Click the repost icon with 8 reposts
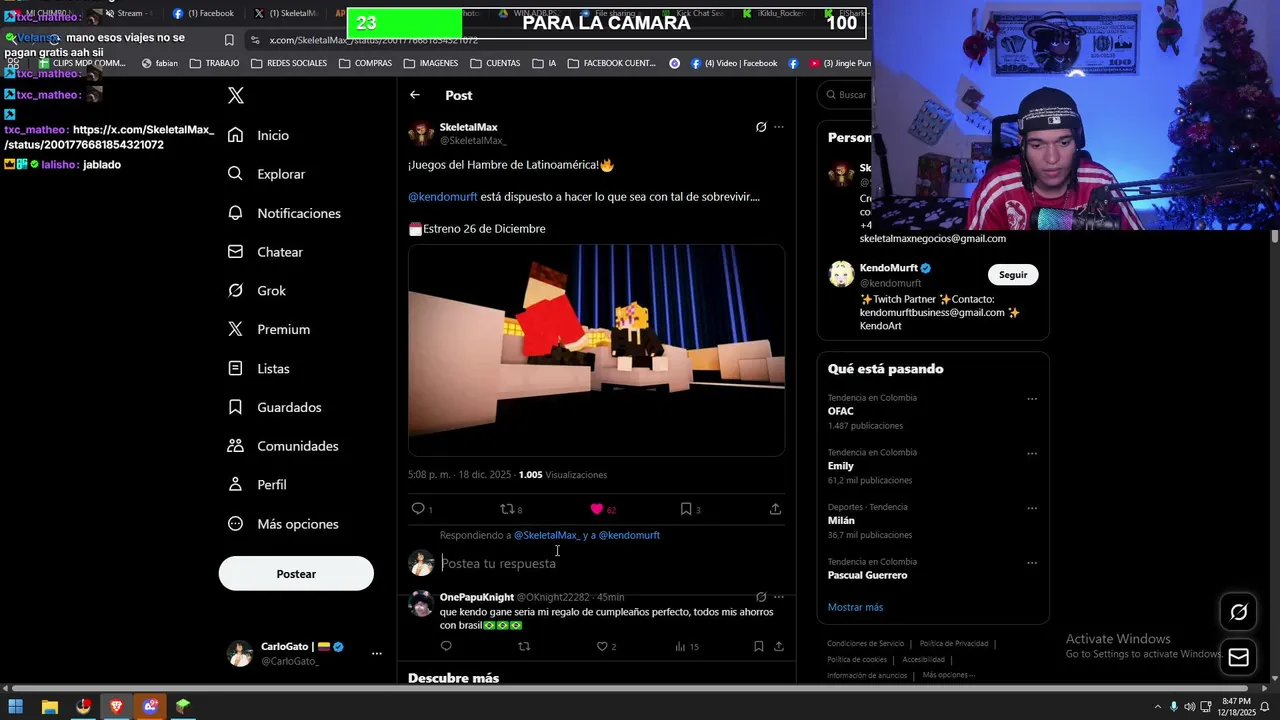The height and width of the screenshot is (720, 1280). pyautogui.click(x=511, y=509)
